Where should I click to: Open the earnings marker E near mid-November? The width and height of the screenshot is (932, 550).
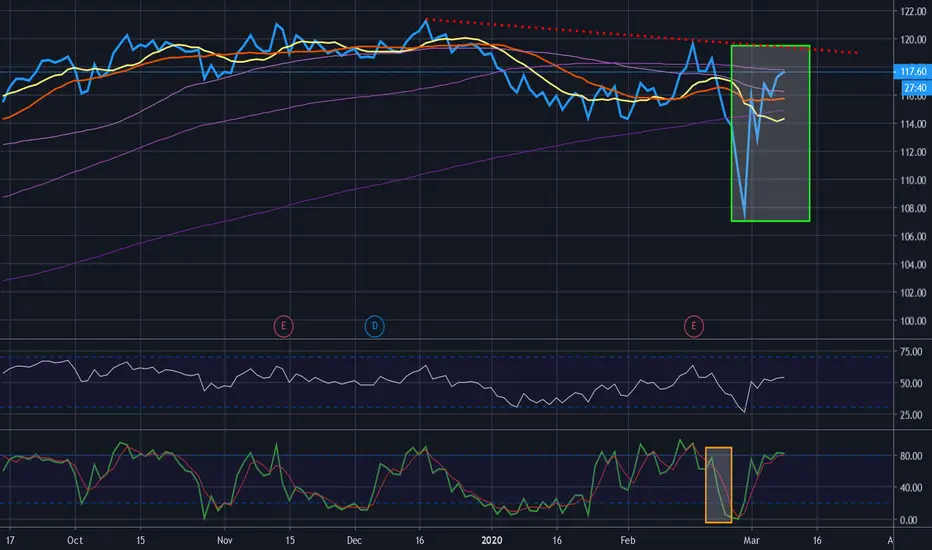284,326
